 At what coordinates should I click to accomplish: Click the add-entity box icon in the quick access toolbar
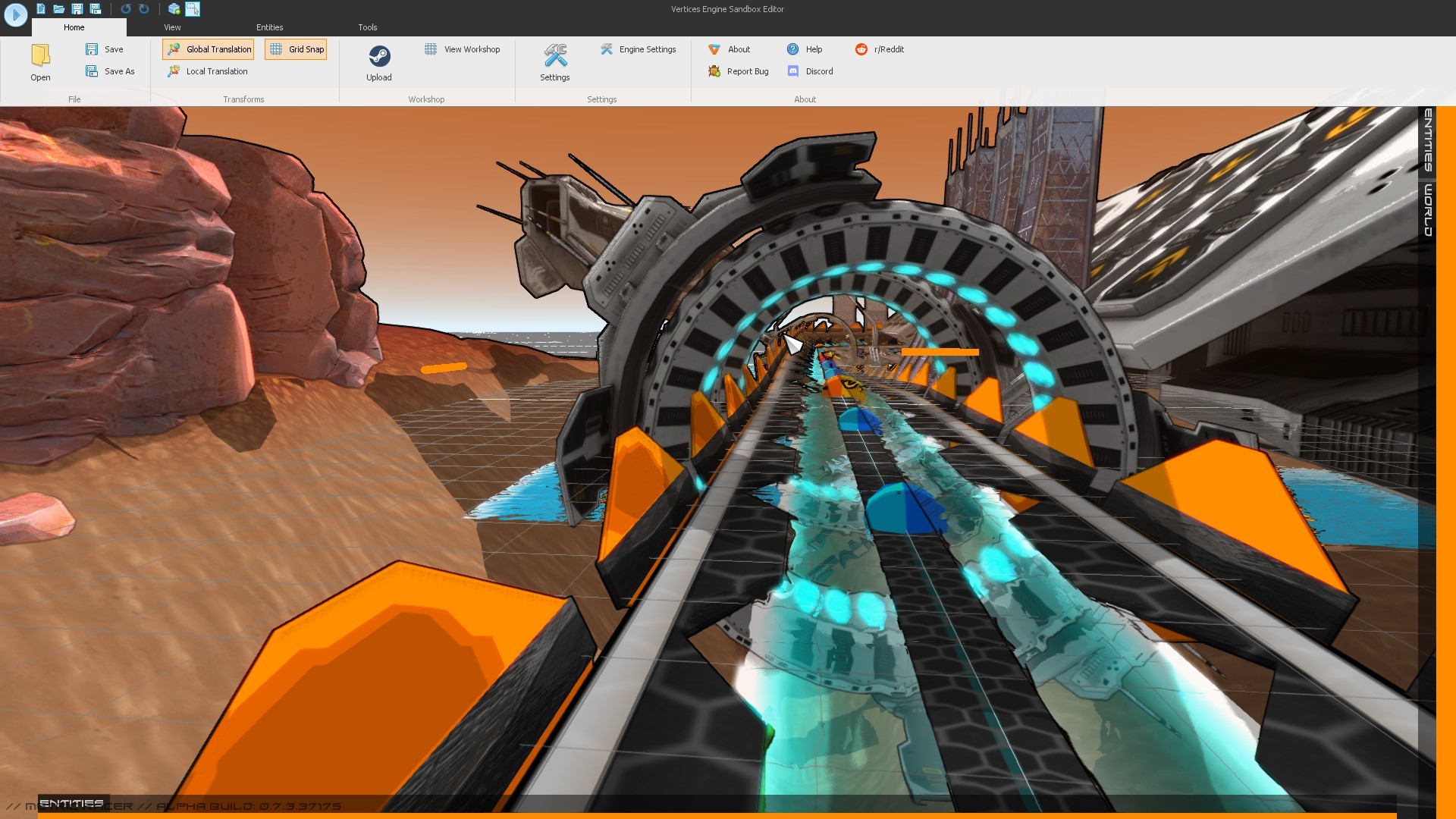point(173,9)
